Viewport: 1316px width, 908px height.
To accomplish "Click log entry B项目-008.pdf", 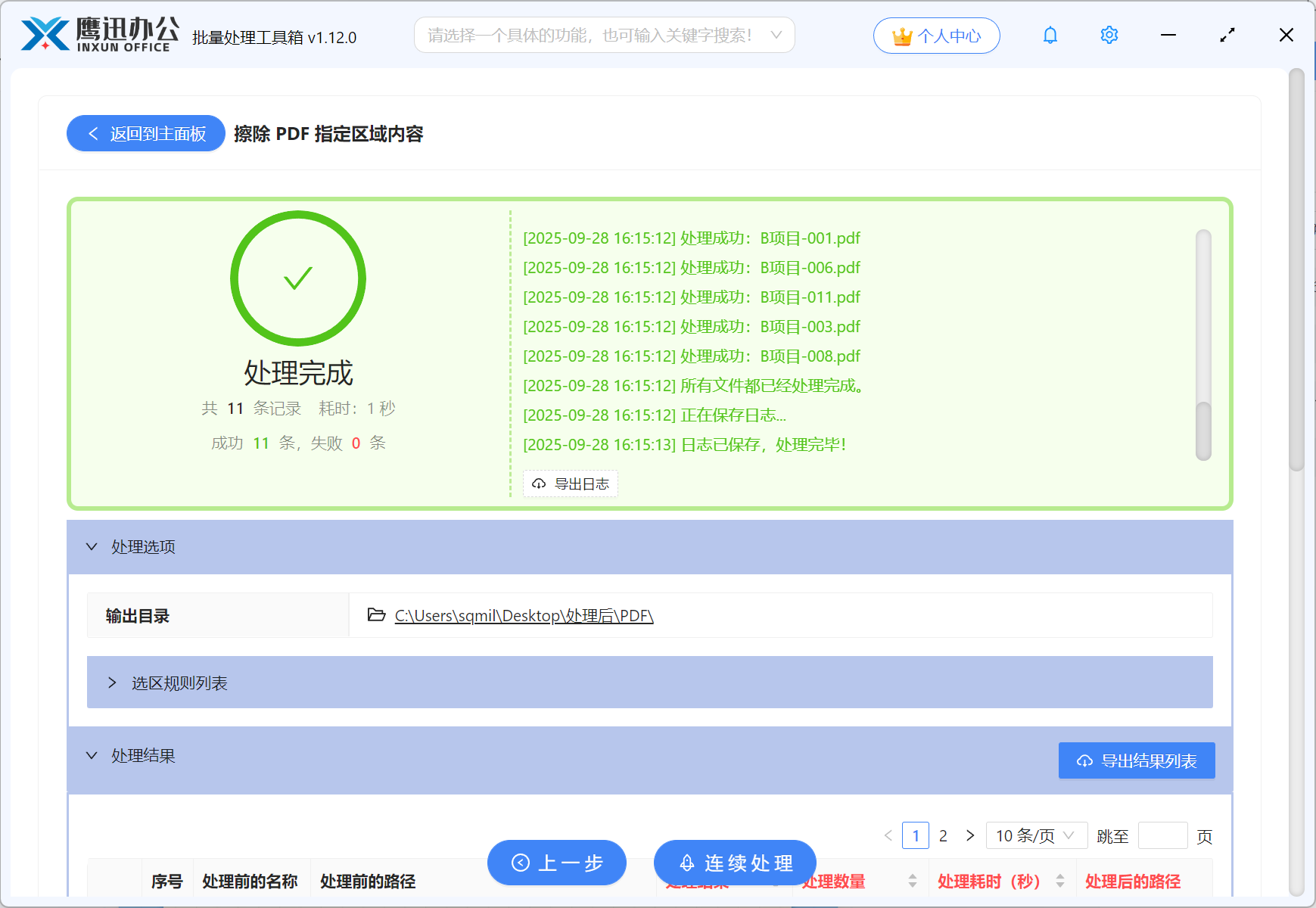I will click(692, 356).
